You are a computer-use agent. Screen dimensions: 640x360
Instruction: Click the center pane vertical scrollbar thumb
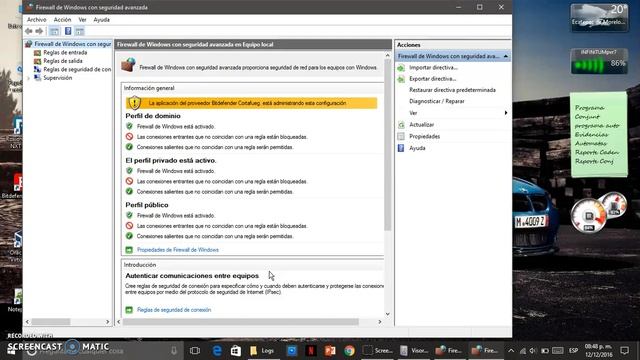(387, 145)
